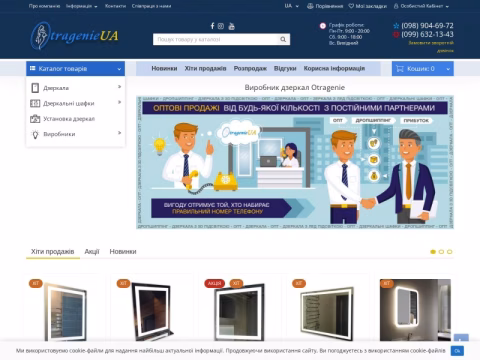Viewport: 480px width, 360px height.
Task: Click the Vodafone phone operator icon
Action: 396,34
